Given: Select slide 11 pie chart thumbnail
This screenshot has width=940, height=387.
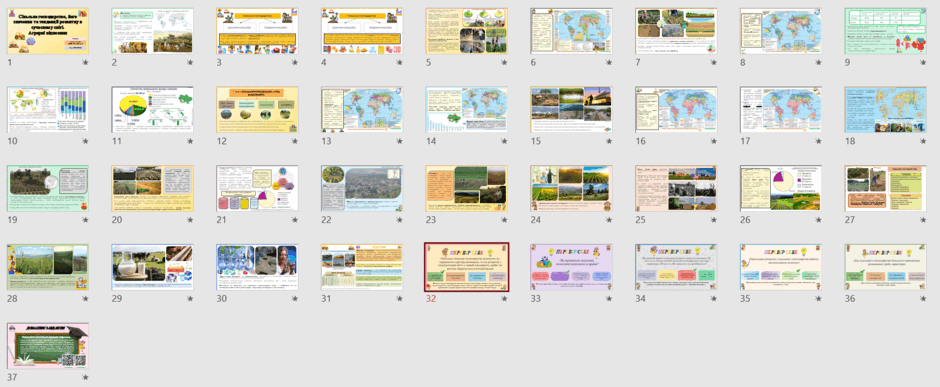Looking at the screenshot, I should coord(153,110).
